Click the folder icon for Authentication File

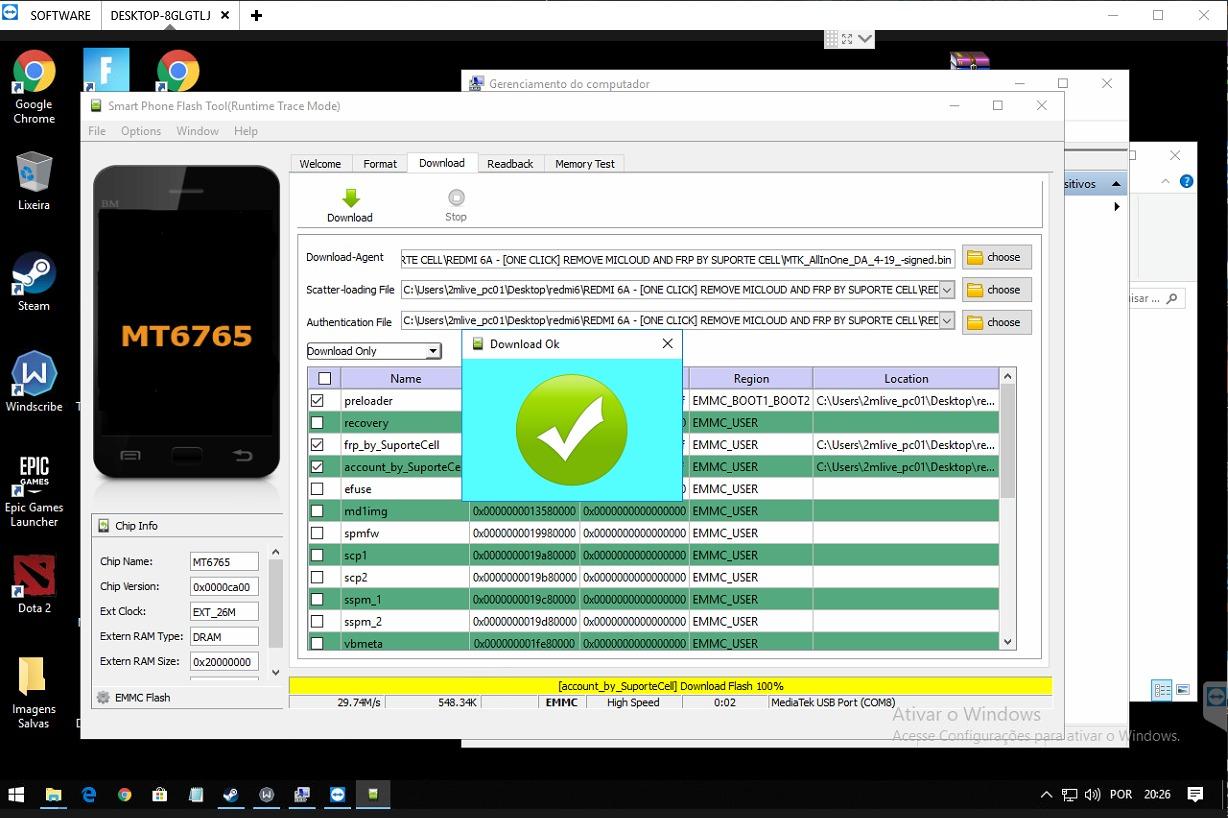[x=975, y=322]
